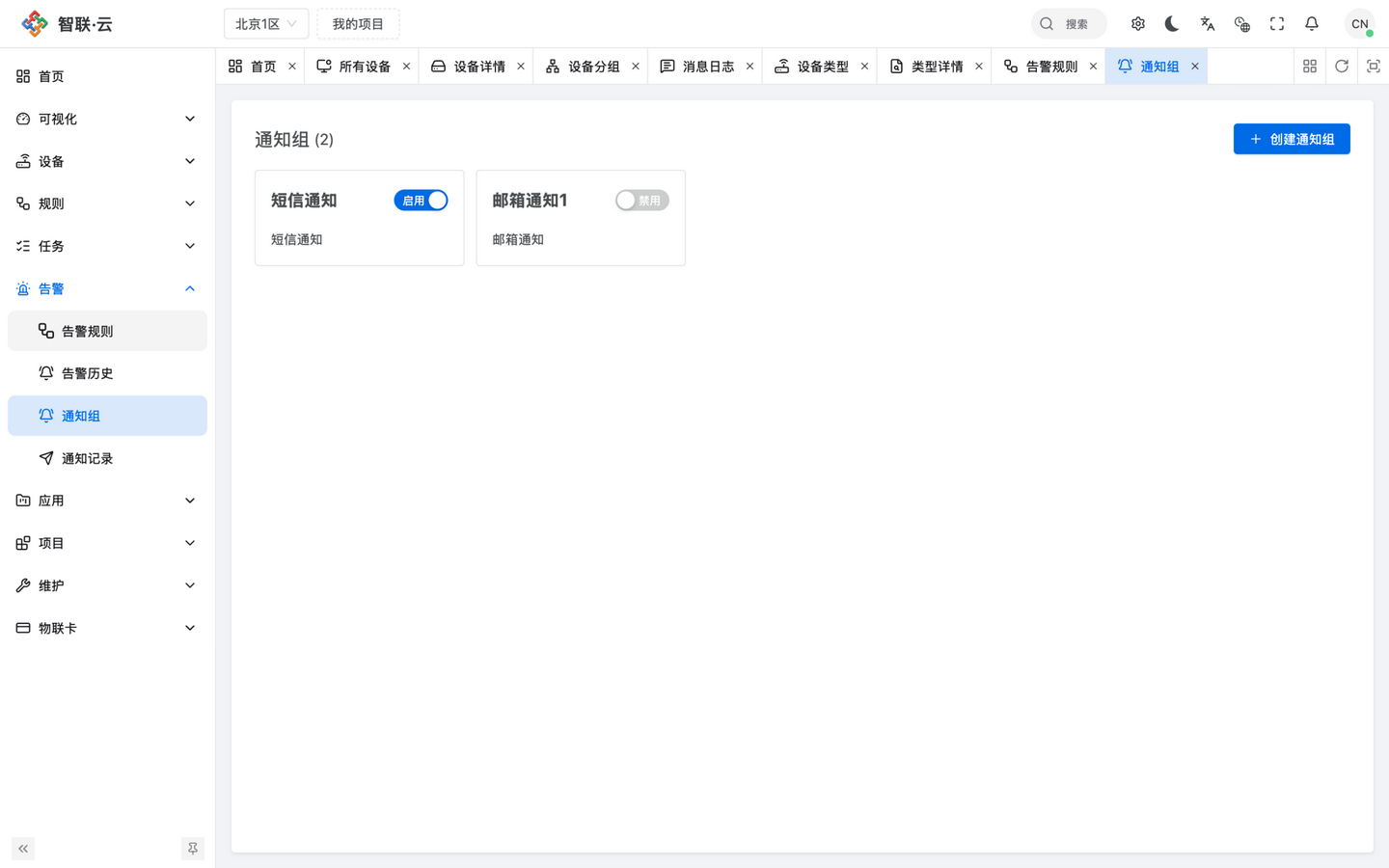
Task: Open the language translation icon
Action: tap(1208, 24)
